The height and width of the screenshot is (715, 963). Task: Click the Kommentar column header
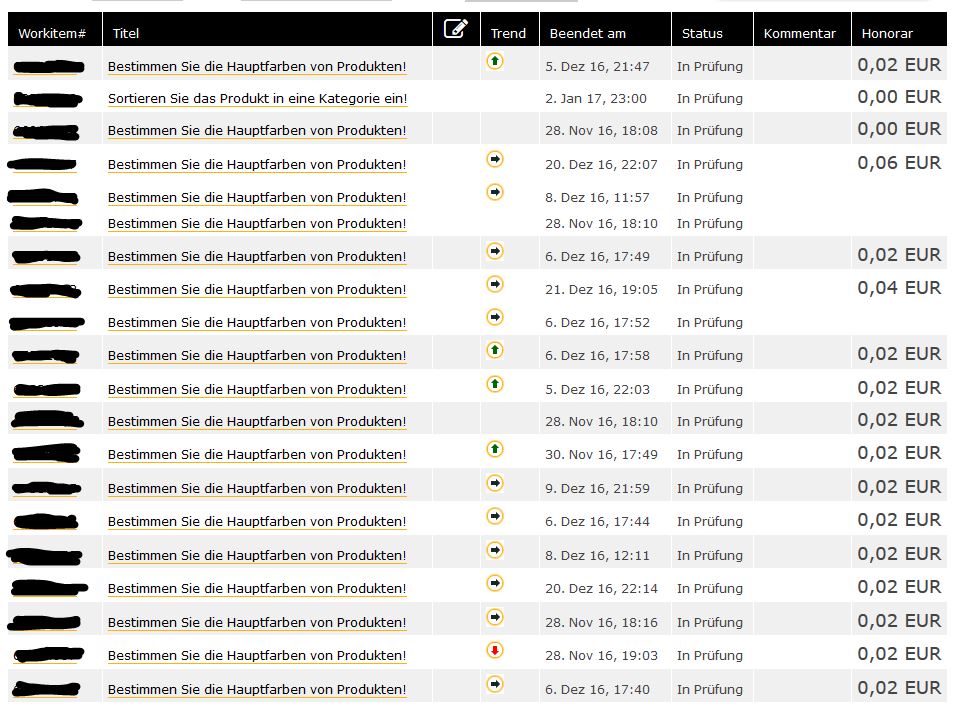800,33
